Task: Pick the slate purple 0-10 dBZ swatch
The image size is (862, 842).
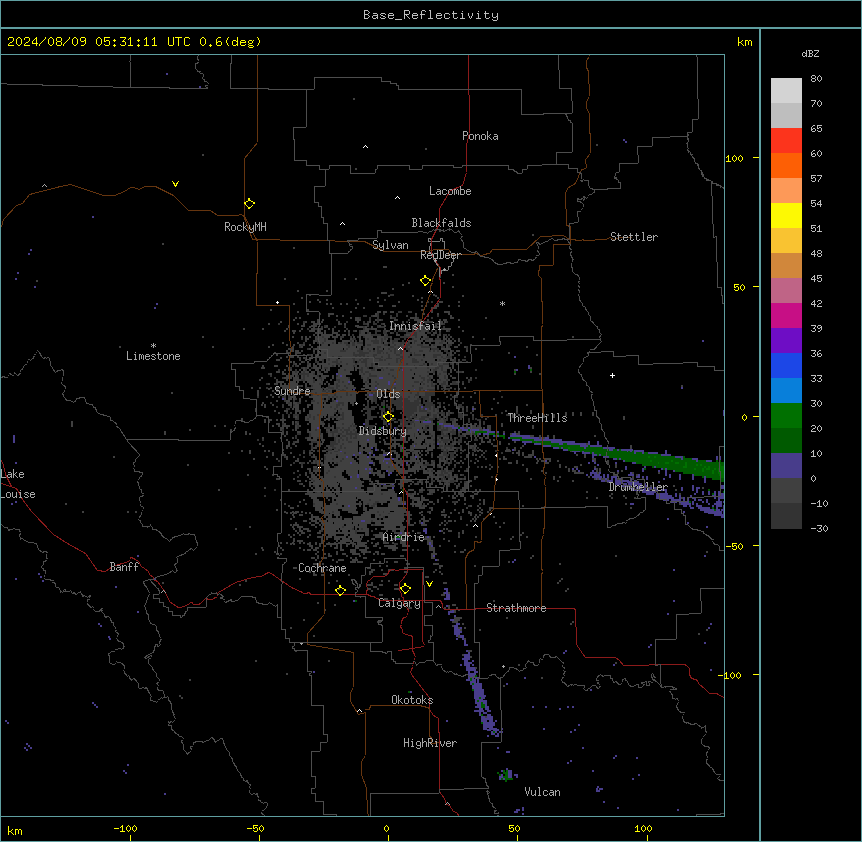Action: (x=786, y=466)
